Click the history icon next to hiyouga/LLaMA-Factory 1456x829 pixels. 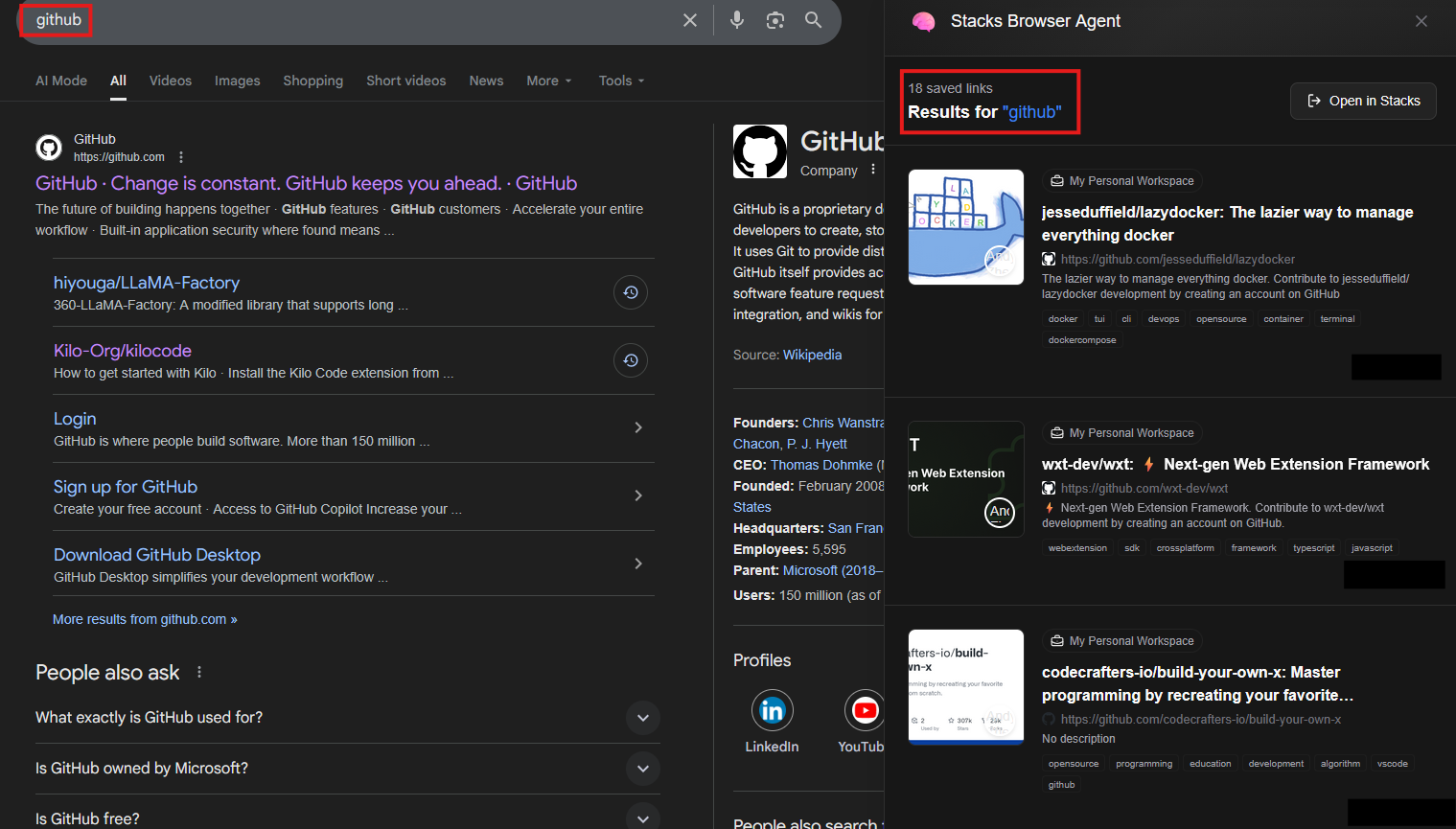click(630, 292)
